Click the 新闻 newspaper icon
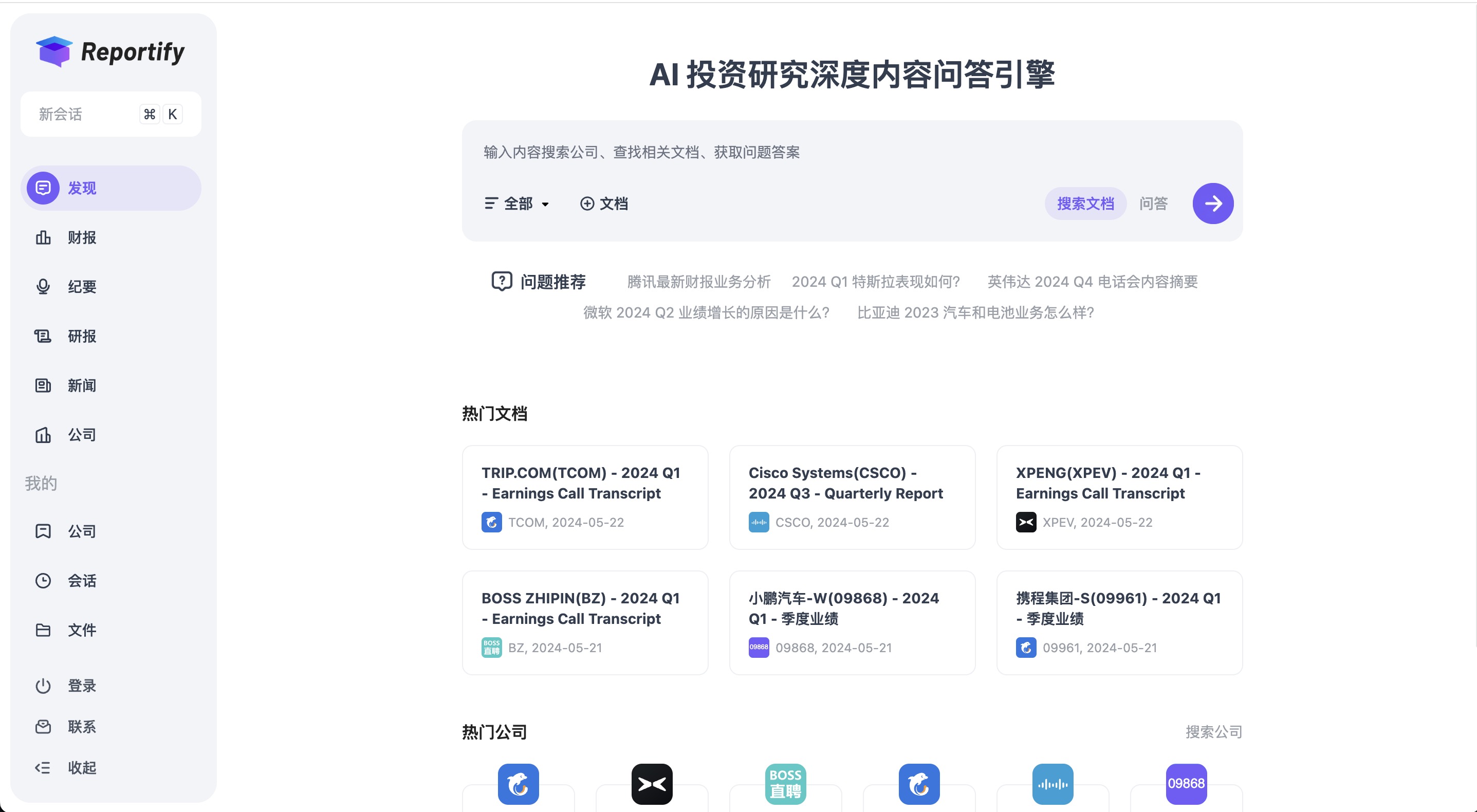 [x=43, y=385]
